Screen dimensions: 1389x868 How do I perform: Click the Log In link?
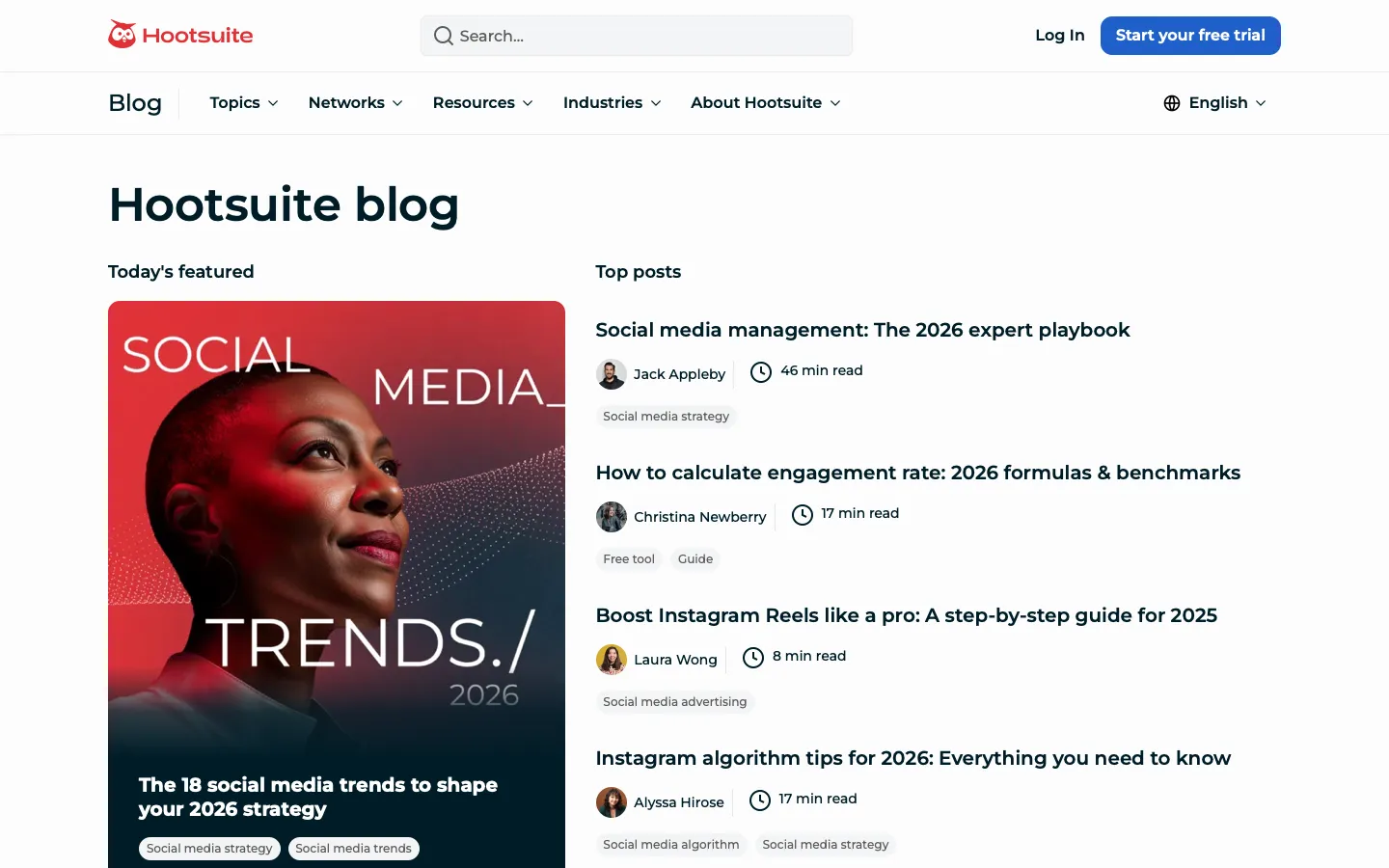1060,36
